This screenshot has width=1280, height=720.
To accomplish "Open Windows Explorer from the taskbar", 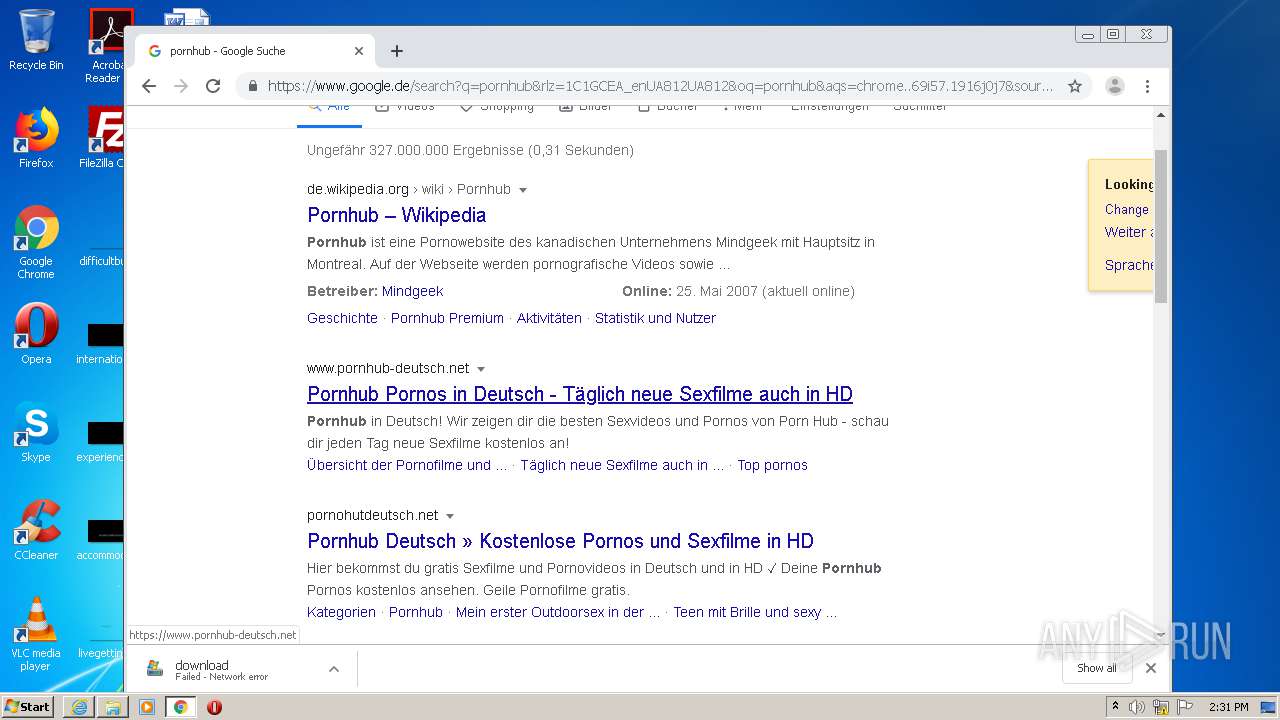I will click(x=113, y=707).
